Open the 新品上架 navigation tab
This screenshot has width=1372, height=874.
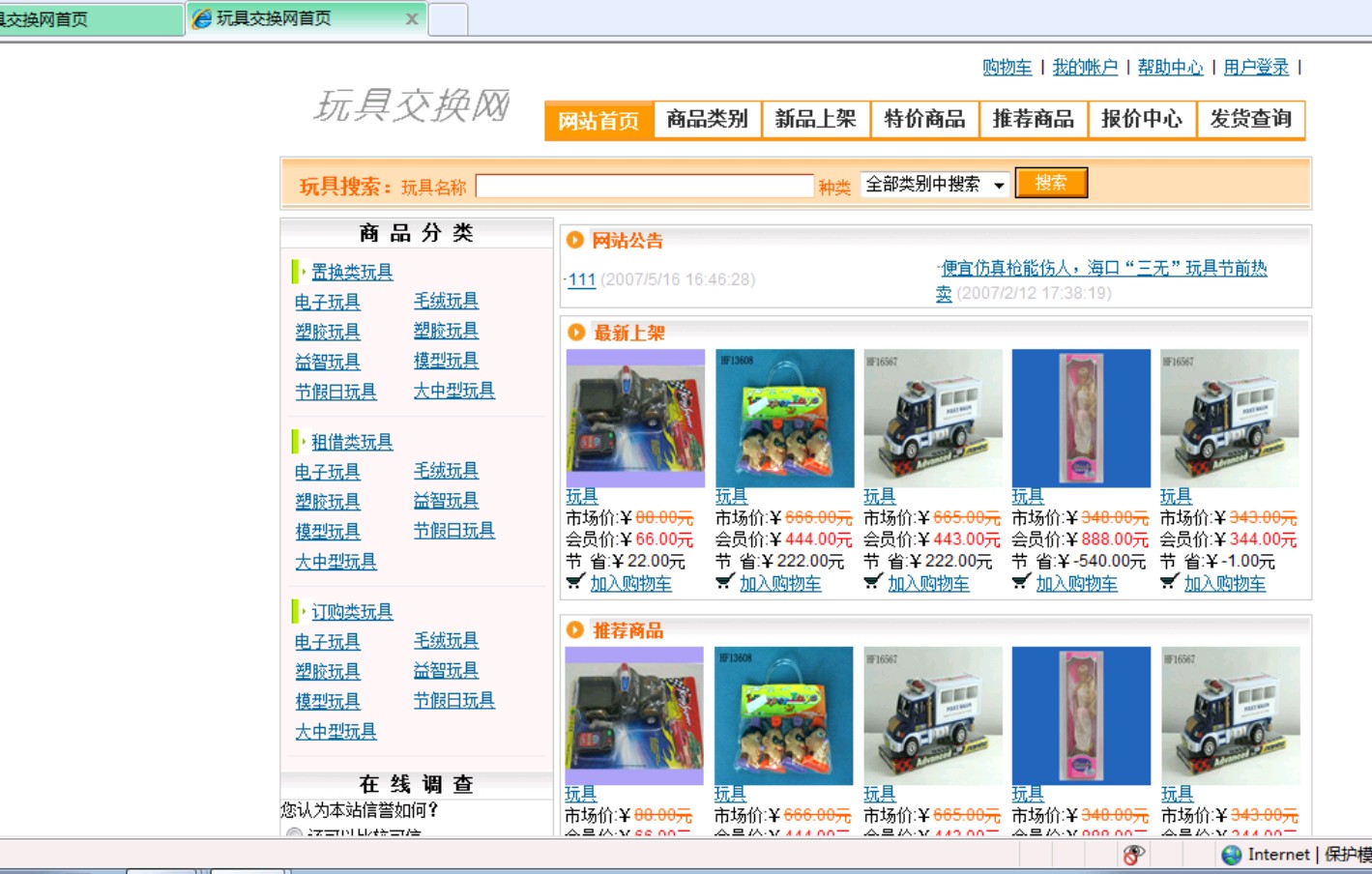tap(815, 119)
